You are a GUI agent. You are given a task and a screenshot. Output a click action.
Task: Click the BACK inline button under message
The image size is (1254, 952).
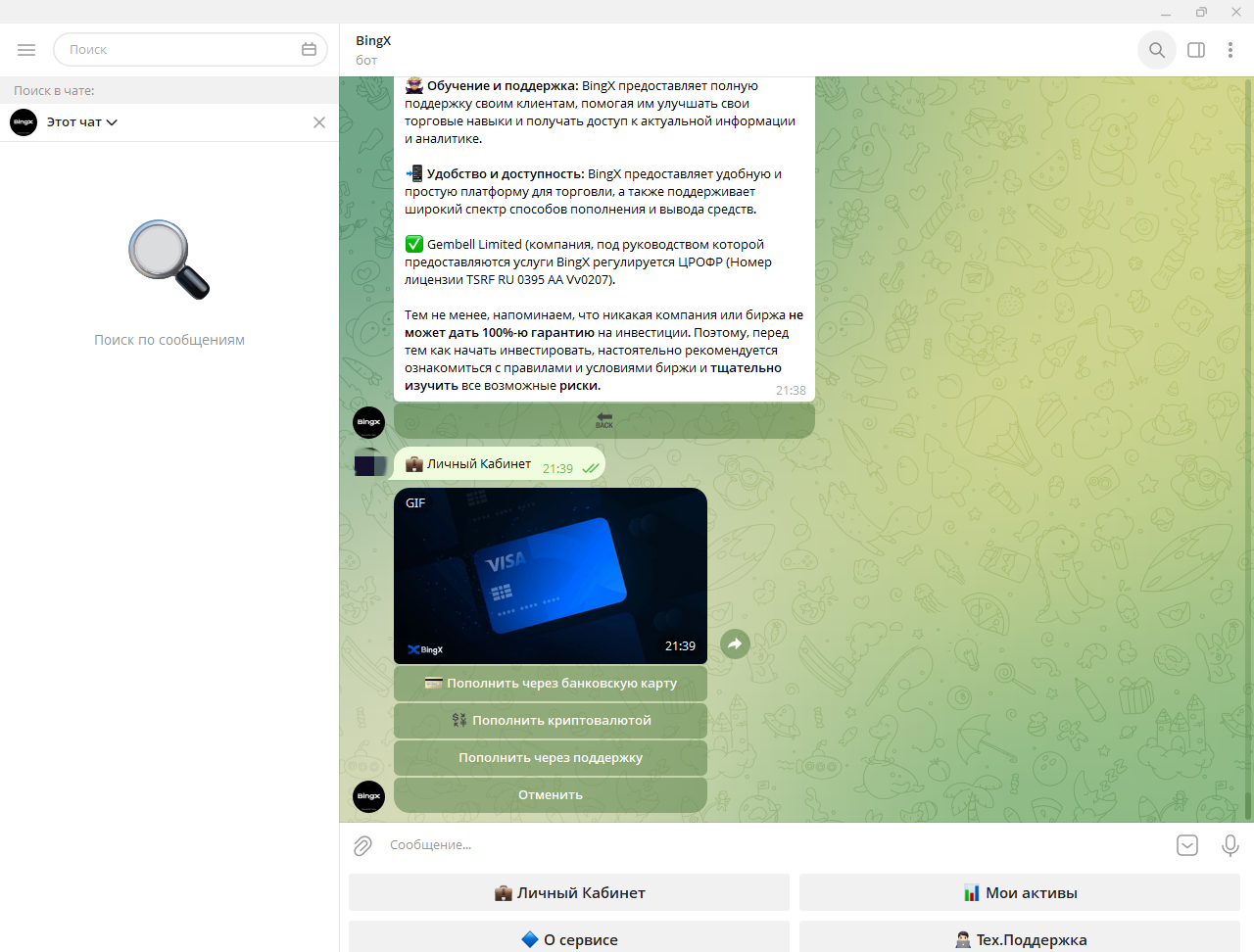click(x=604, y=421)
